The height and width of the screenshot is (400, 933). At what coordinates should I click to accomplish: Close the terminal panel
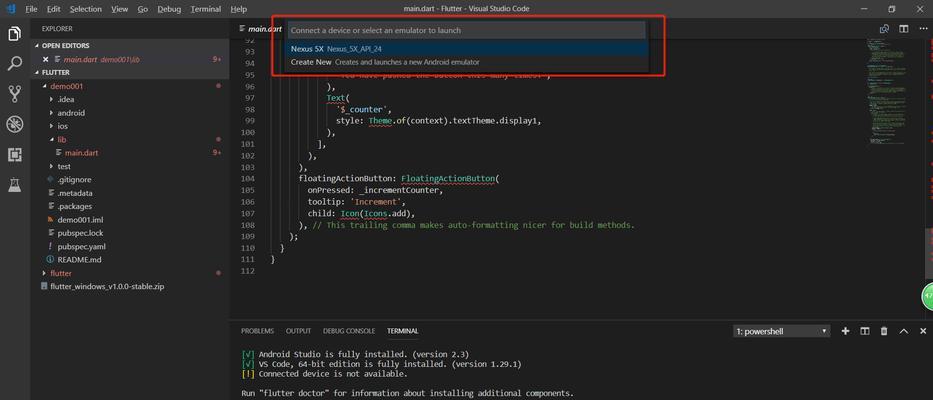click(923, 331)
